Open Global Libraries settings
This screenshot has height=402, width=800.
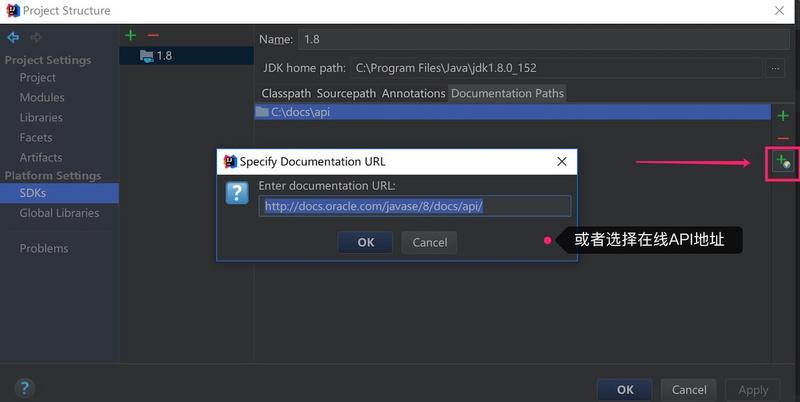59,213
